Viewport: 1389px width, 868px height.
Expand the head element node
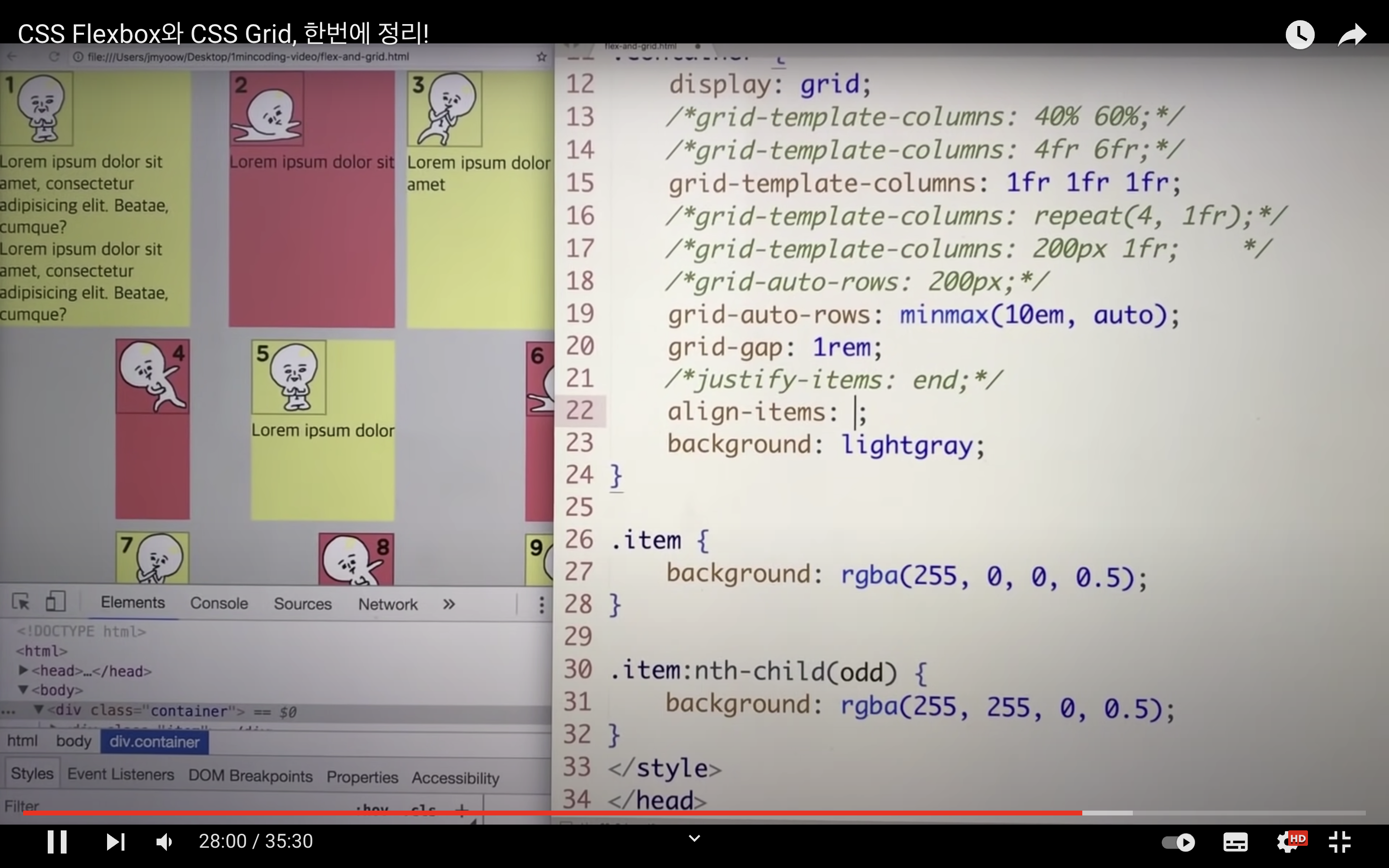point(23,670)
